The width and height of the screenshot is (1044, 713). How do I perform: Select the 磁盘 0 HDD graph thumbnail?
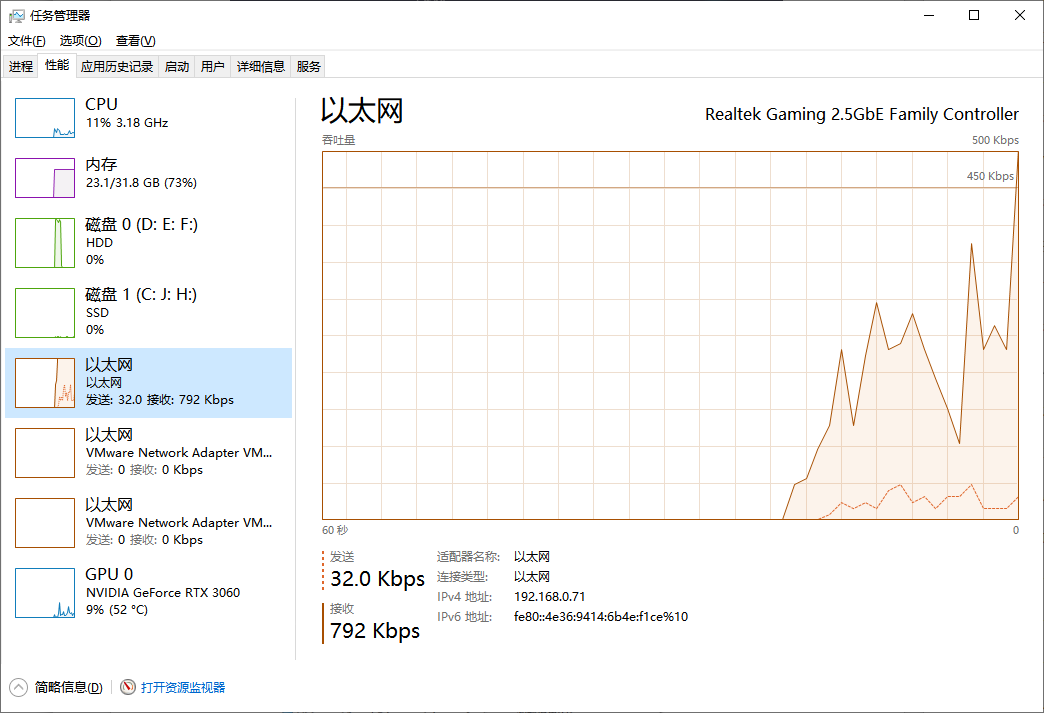tap(45, 243)
